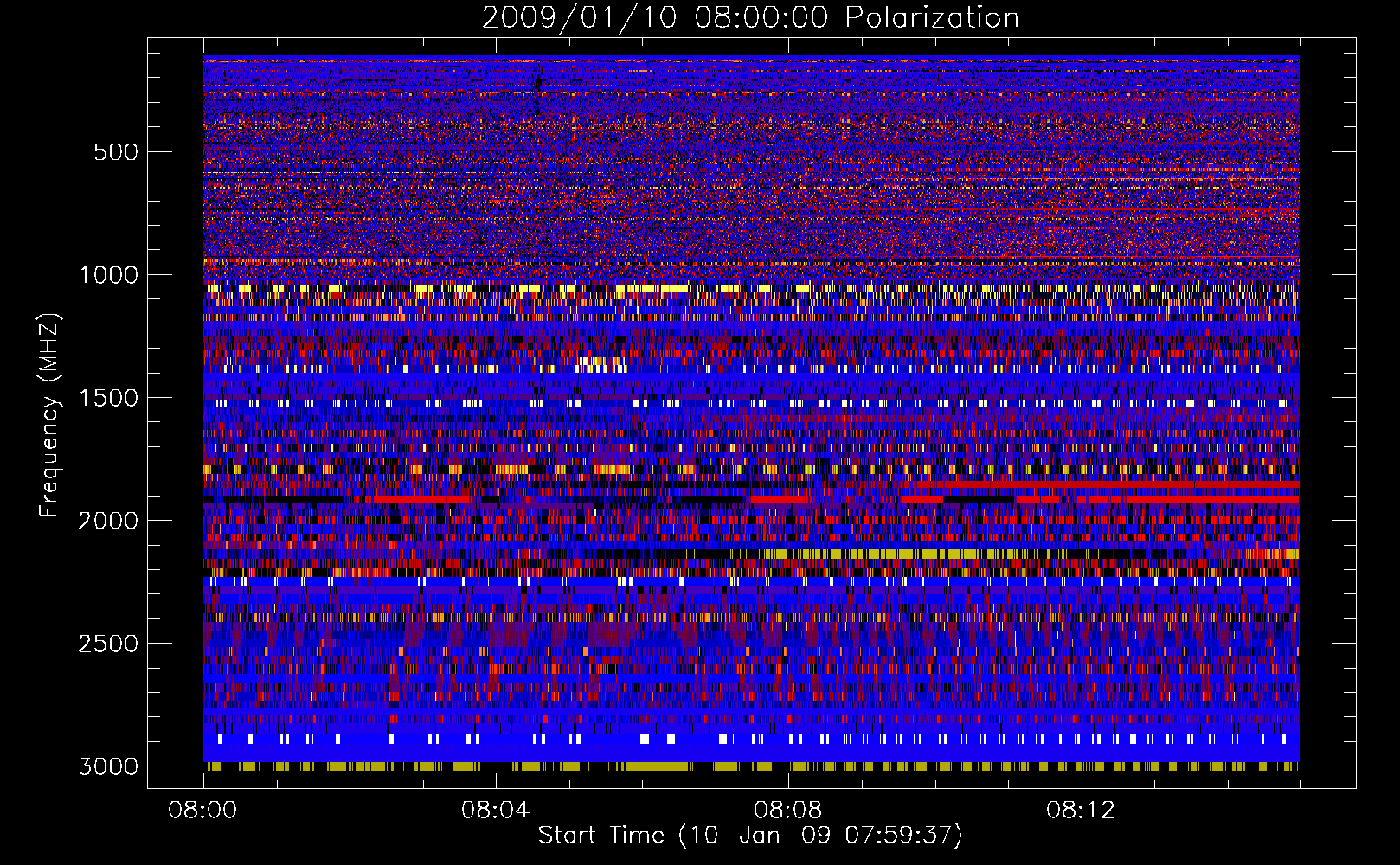Click the 500 frequency tick label

point(115,152)
